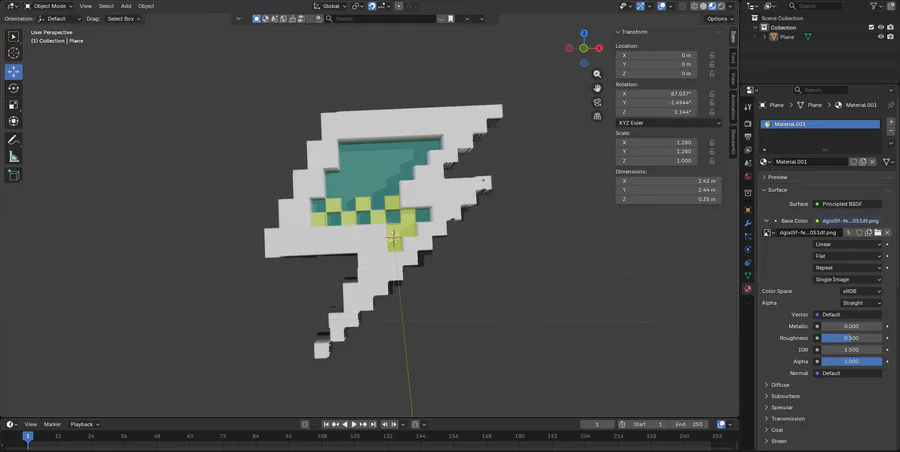Adjust the Roughness slider
Image resolution: width=900 pixels, height=452 pixels.
pos(851,338)
